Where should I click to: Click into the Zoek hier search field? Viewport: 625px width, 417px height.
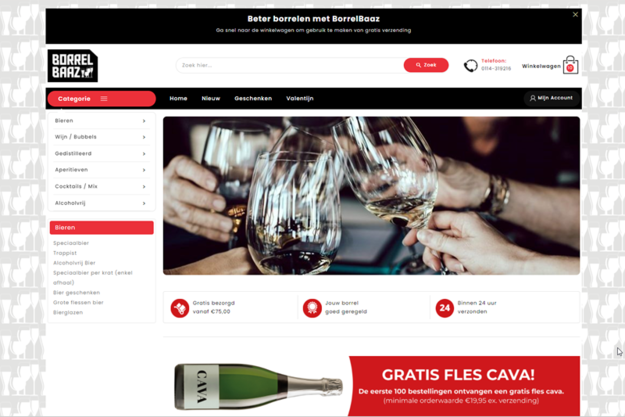pos(290,65)
